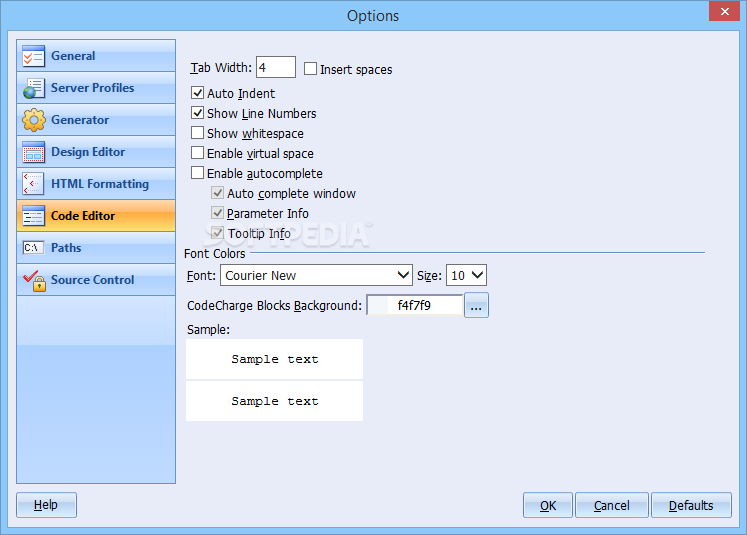Image resolution: width=747 pixels, height=535 pixels.
Task: Click the CodeCharge Blocks Background color swatch
Action: (378, 306)
